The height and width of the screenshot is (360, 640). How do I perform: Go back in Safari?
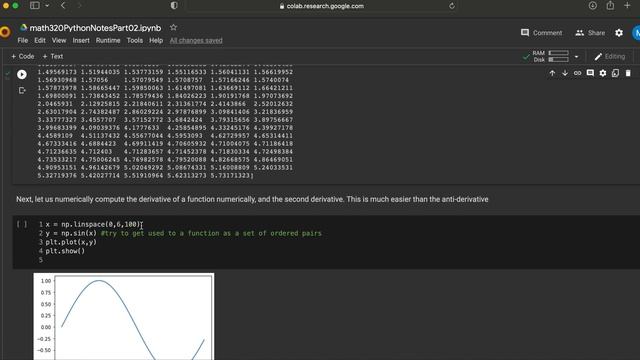click(63, 6)
